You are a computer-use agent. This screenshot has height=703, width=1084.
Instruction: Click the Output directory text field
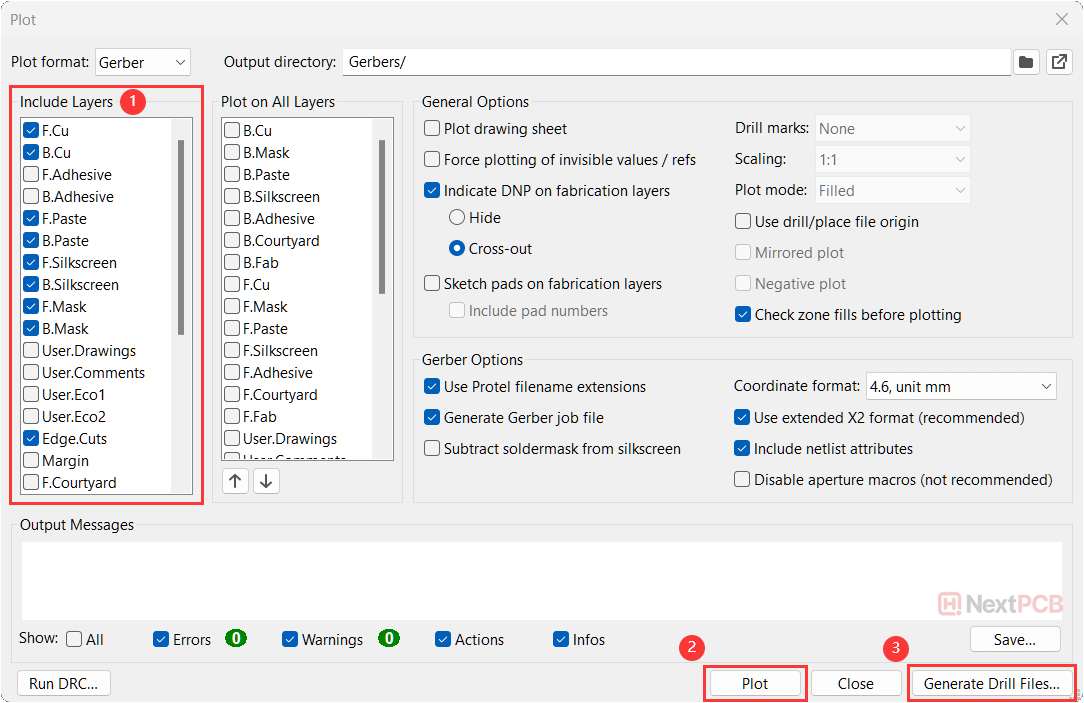pyautogui.click(x=675, y=62)
